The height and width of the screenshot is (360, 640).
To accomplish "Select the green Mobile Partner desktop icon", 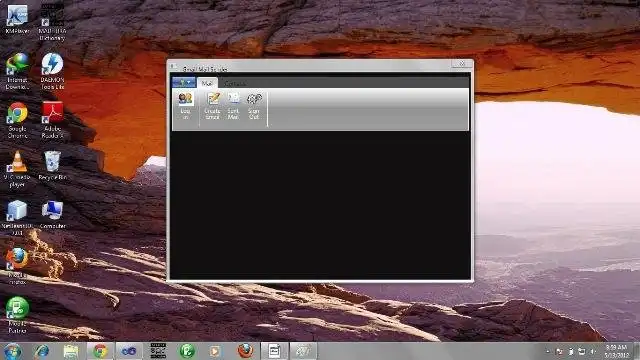I will click(x=17, y=315).
